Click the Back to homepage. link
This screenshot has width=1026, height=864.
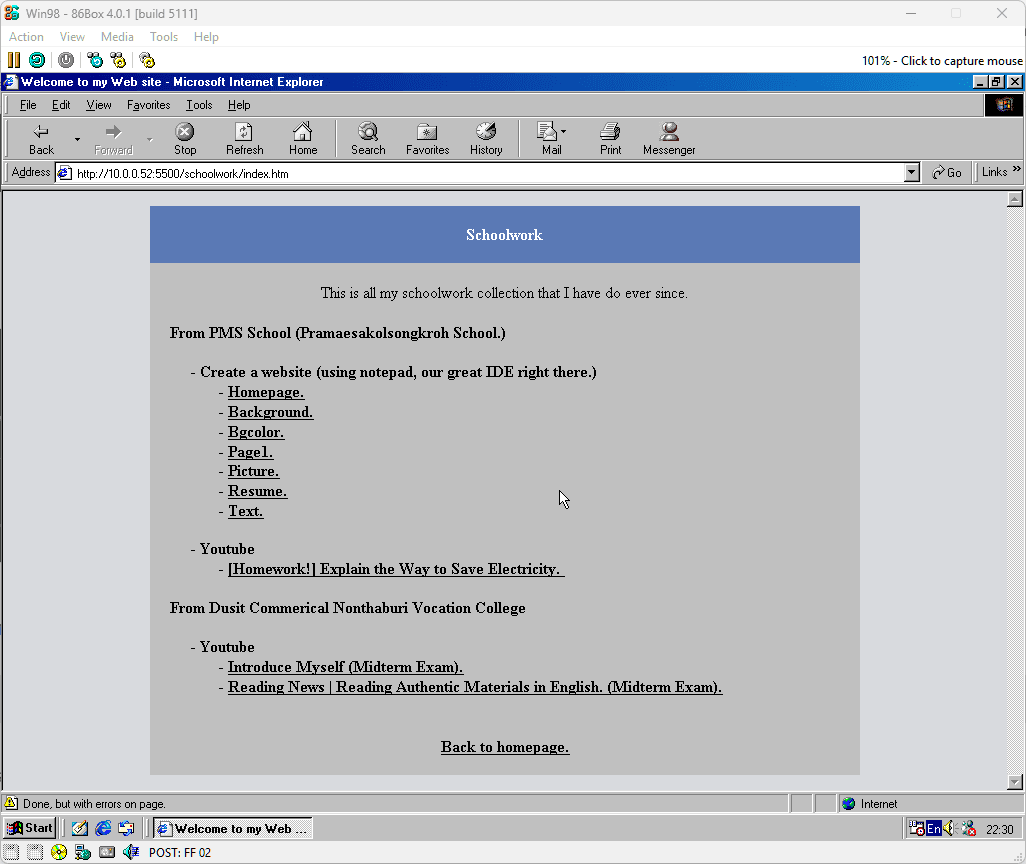[x=505, y=747]
